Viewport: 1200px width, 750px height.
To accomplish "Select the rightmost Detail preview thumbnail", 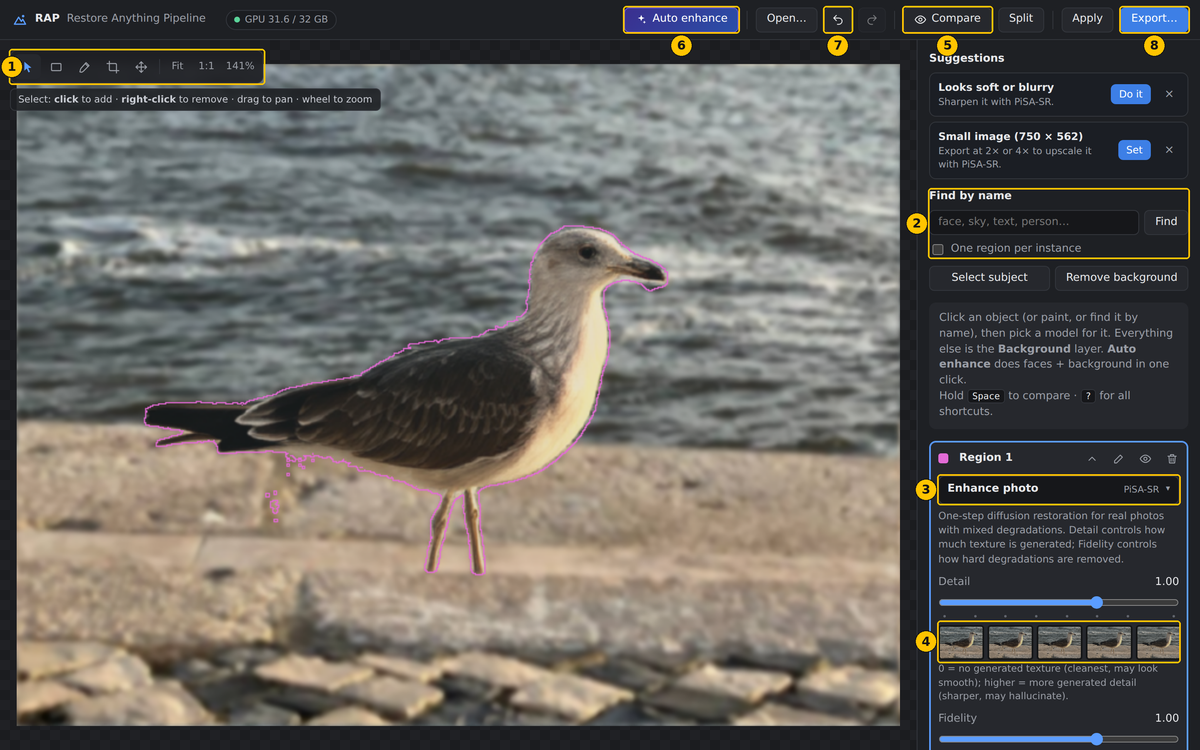I will (1158, 642).
